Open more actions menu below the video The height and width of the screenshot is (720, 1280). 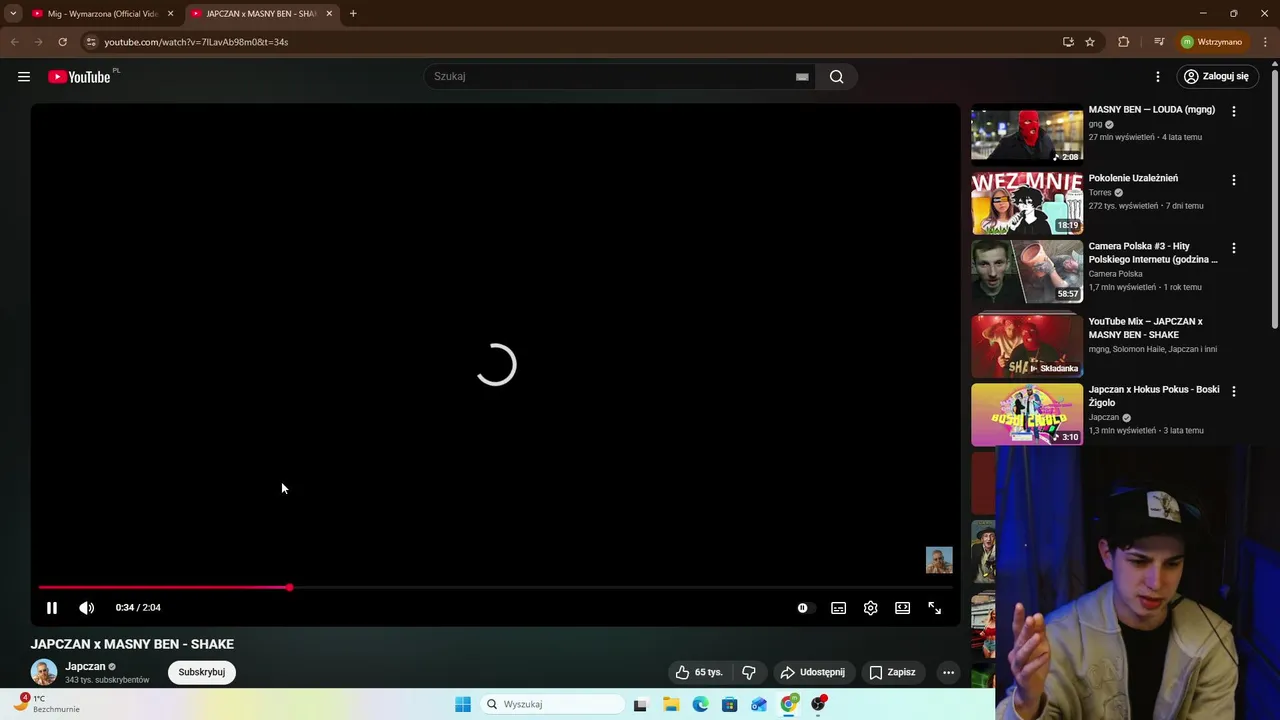[x=949, y=673]
